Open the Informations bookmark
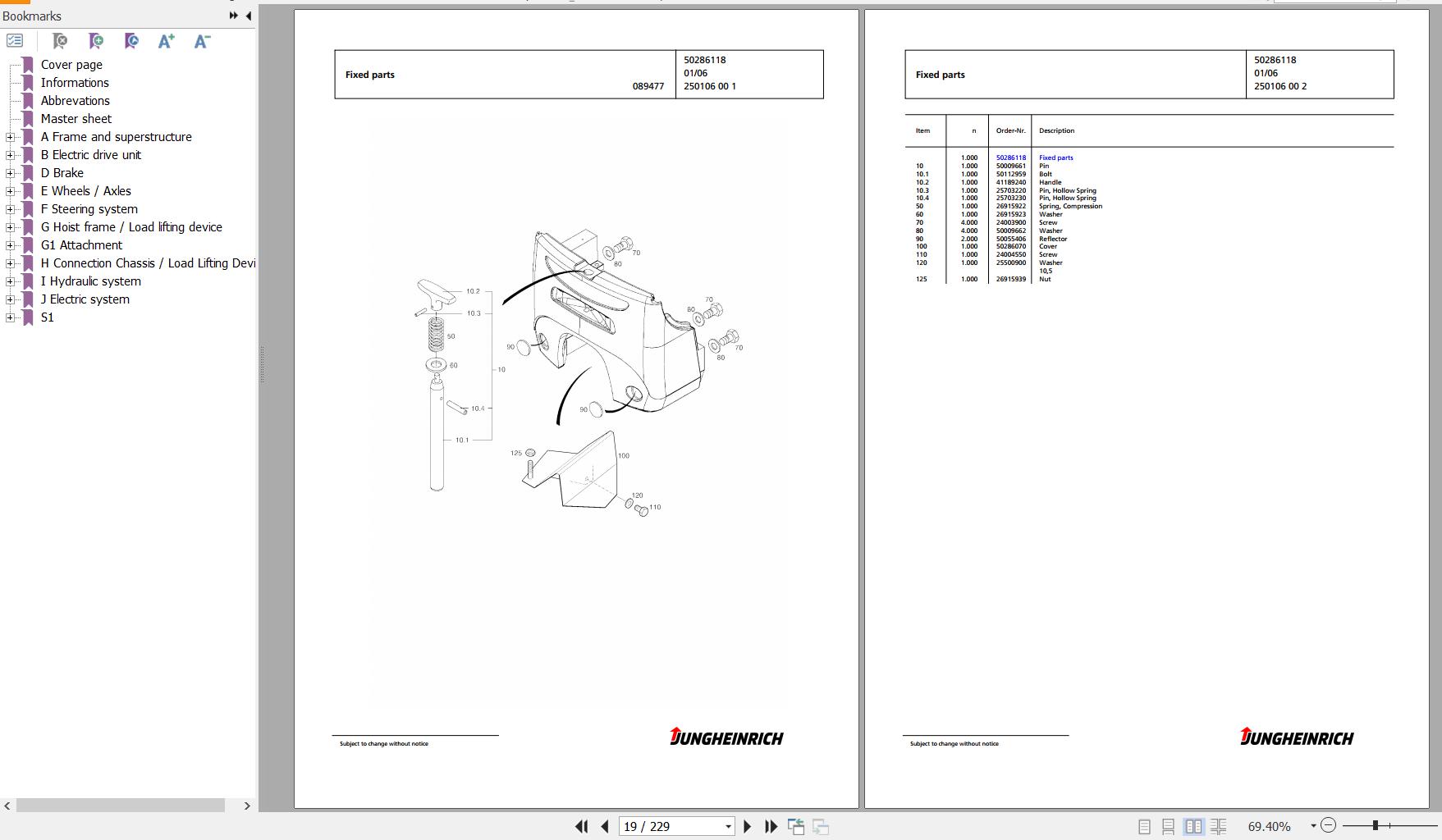 click(x=75, y=83)
